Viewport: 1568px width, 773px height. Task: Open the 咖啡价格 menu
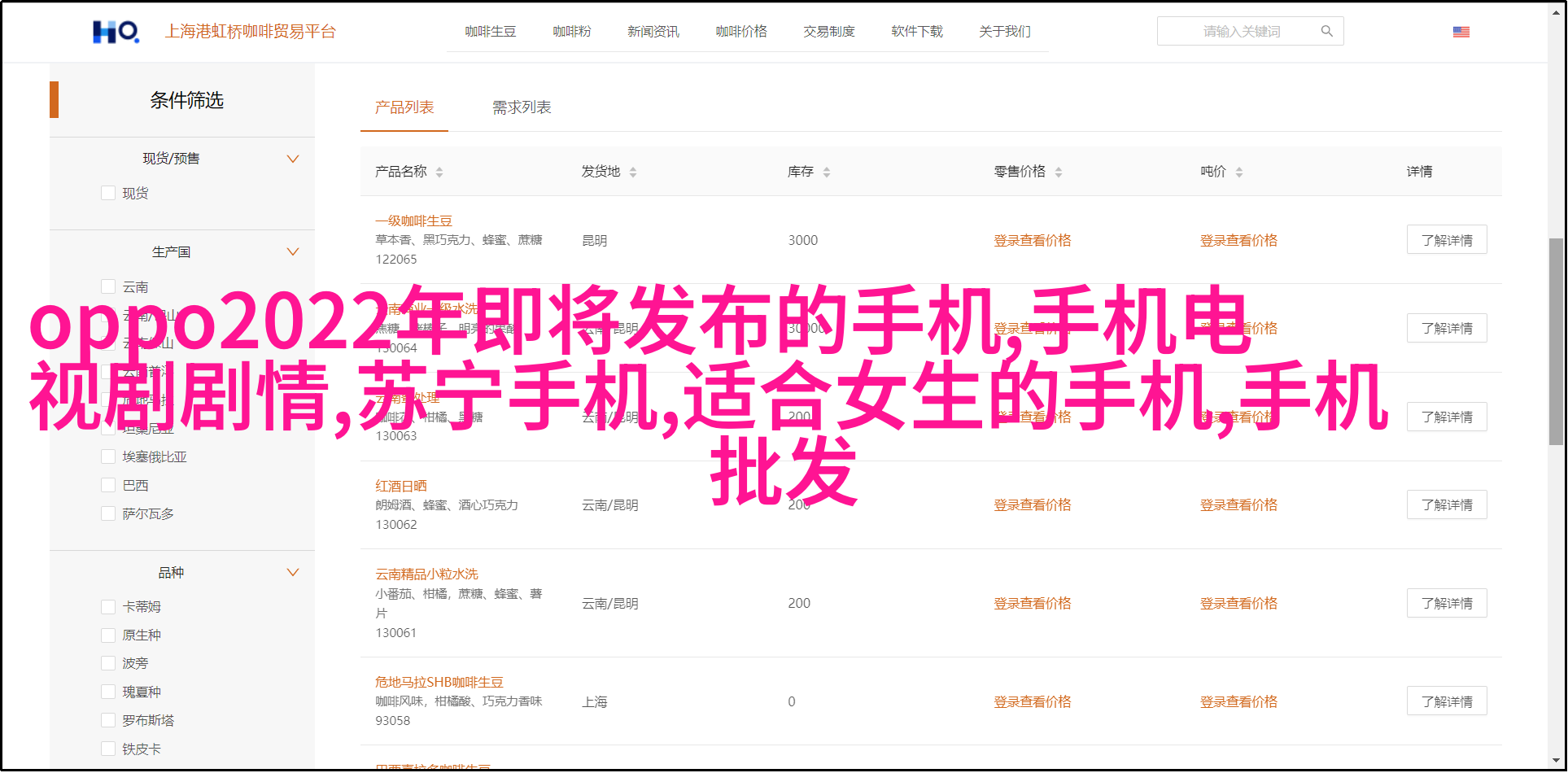(741, 32)
